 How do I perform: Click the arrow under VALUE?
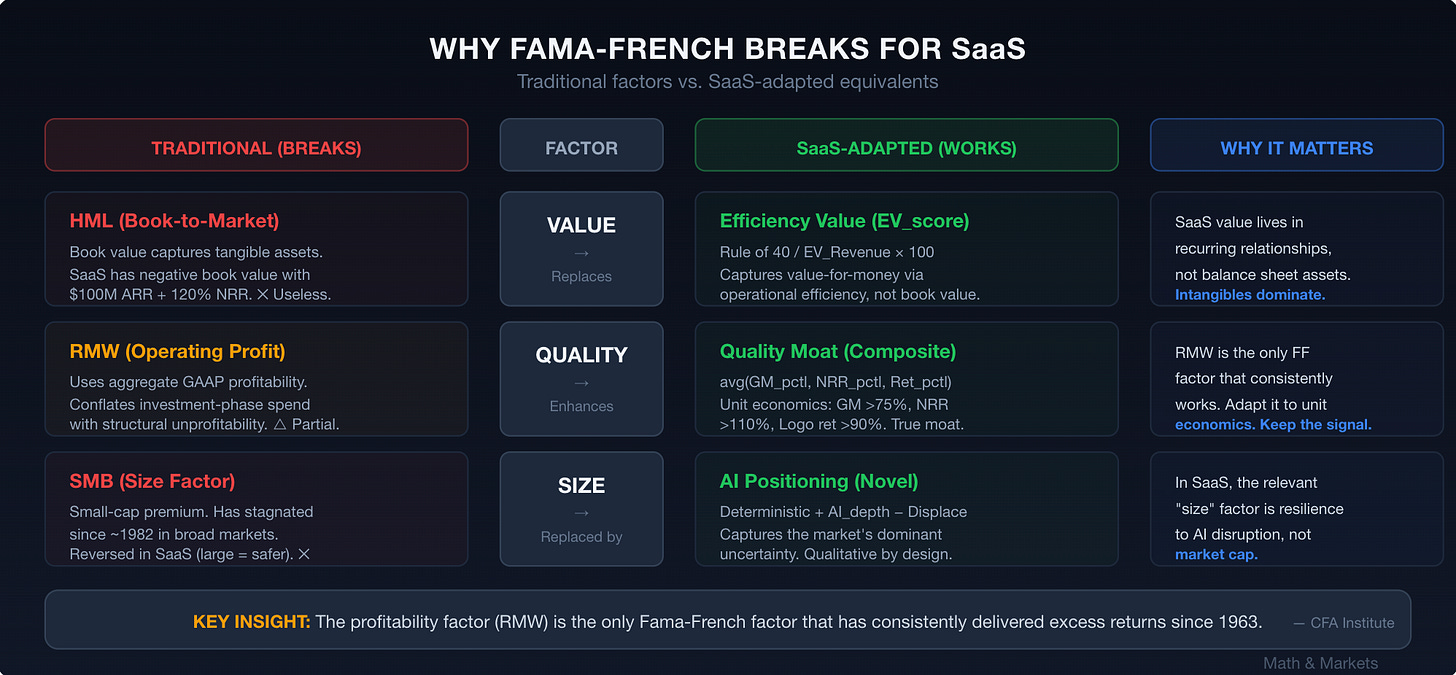pos(581,254)
